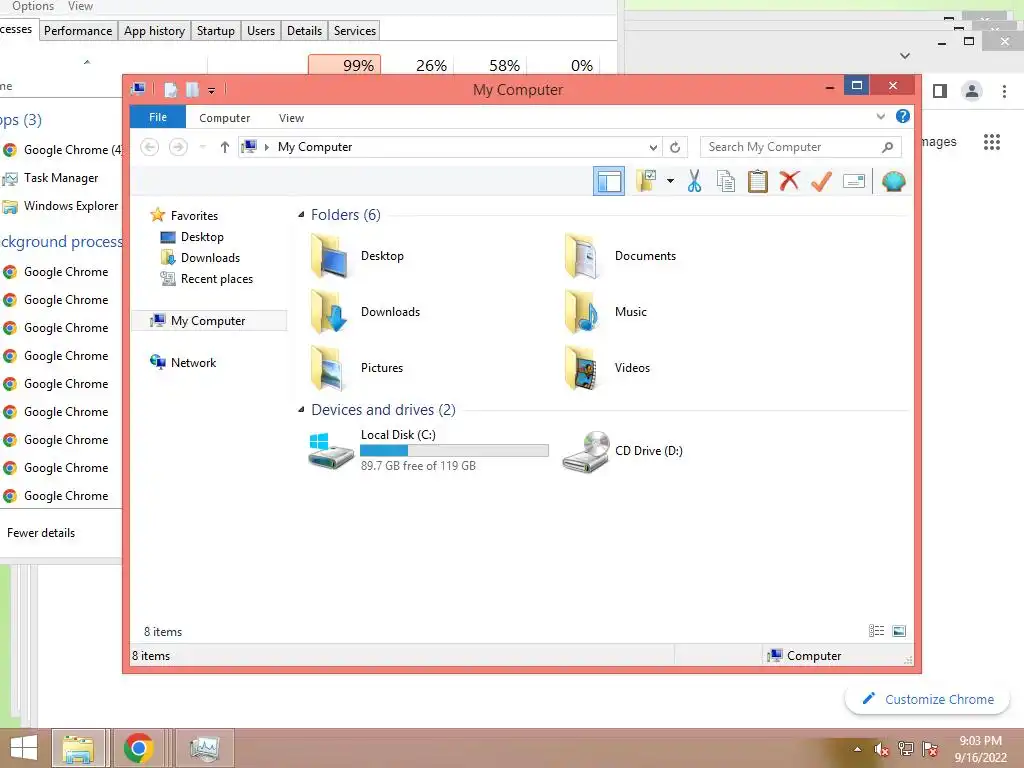Open the File ribbon tab

(158, 118)
